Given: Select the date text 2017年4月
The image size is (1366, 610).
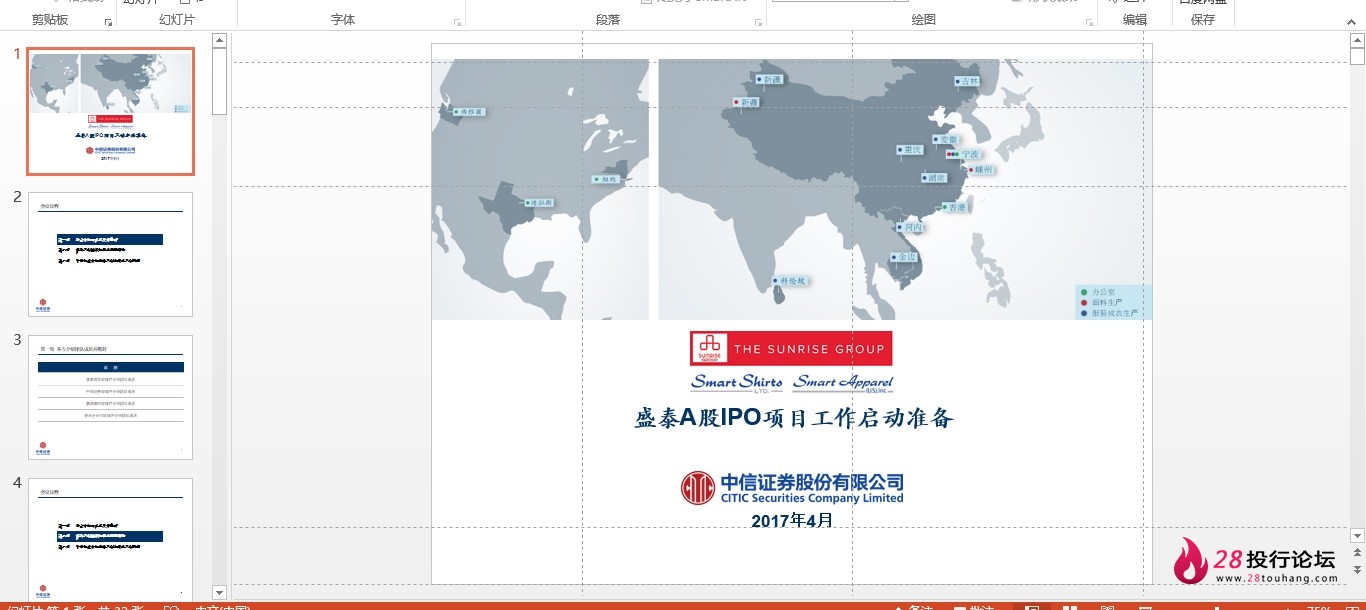Looking at the screenshot, I should 792,520.
